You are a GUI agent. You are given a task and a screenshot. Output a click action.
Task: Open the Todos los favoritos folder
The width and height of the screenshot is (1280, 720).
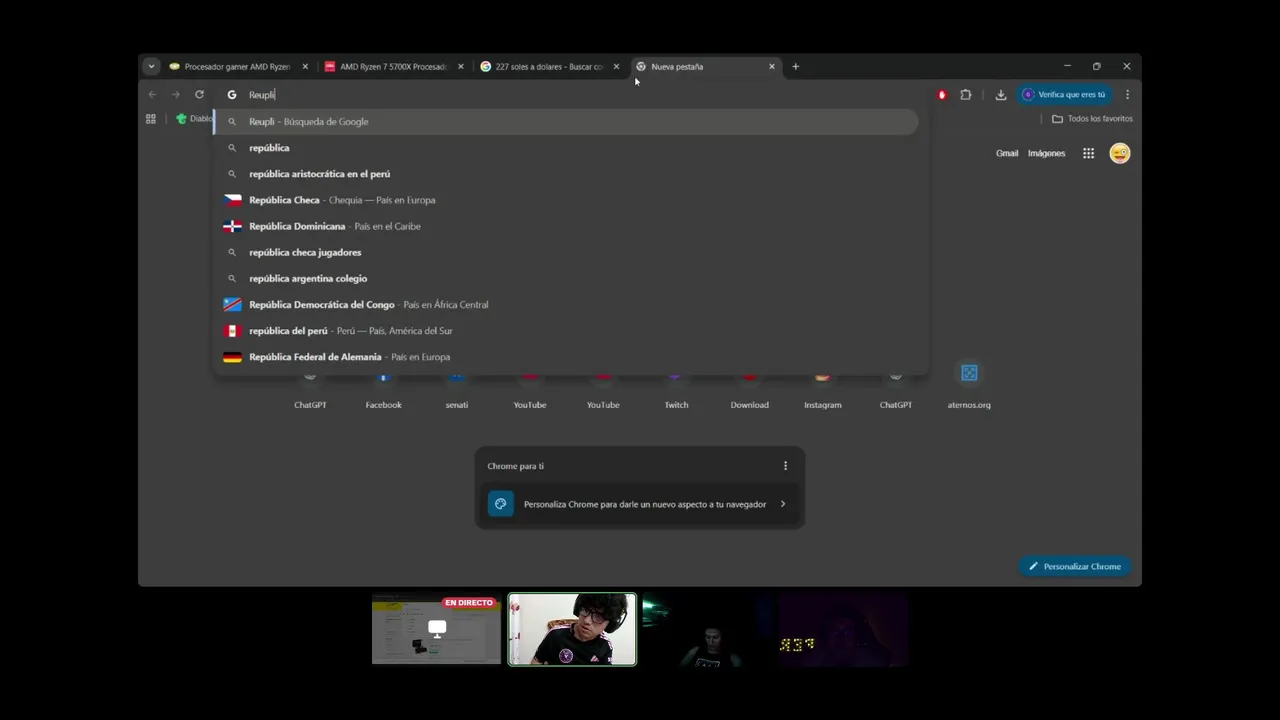pyautogui.click(x=1092, y=118)
